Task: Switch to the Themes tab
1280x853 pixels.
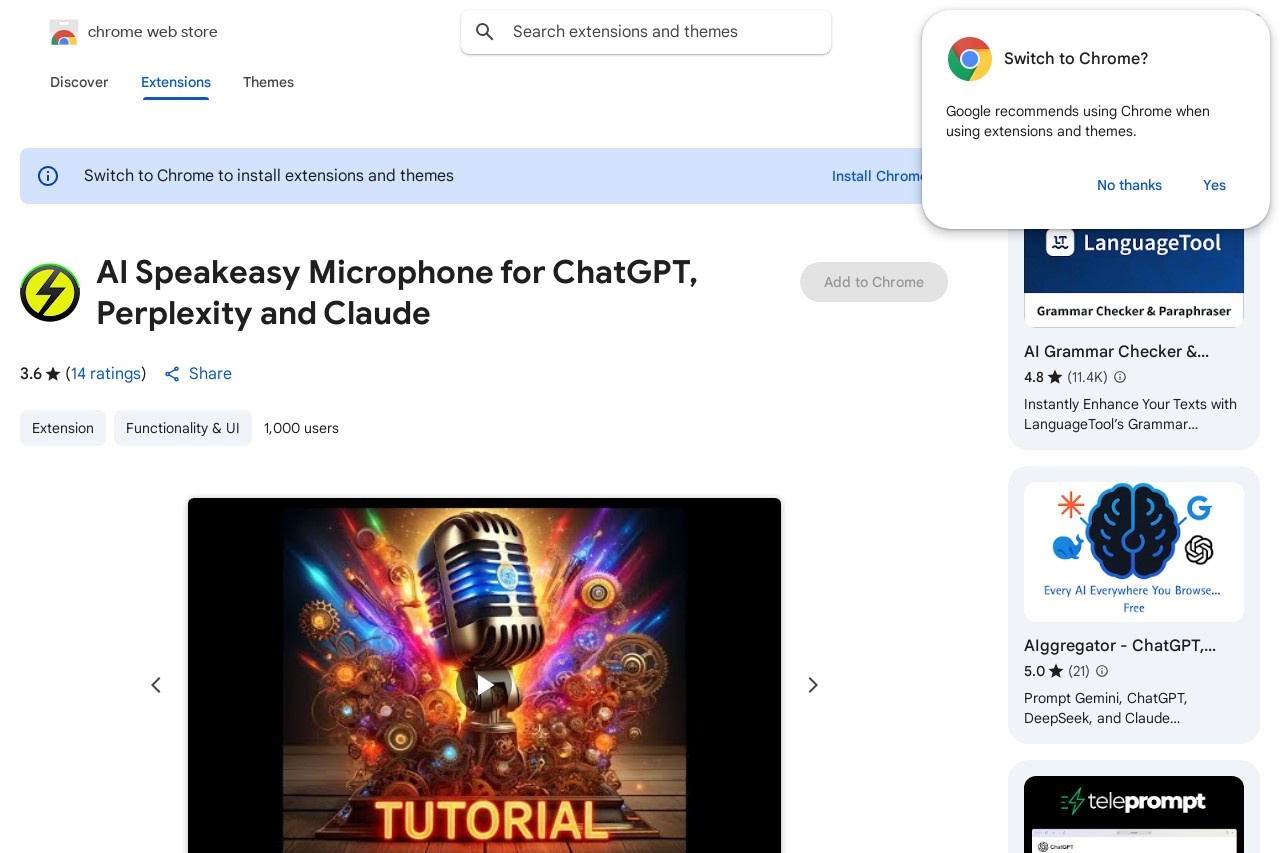Action: [268, 82]
